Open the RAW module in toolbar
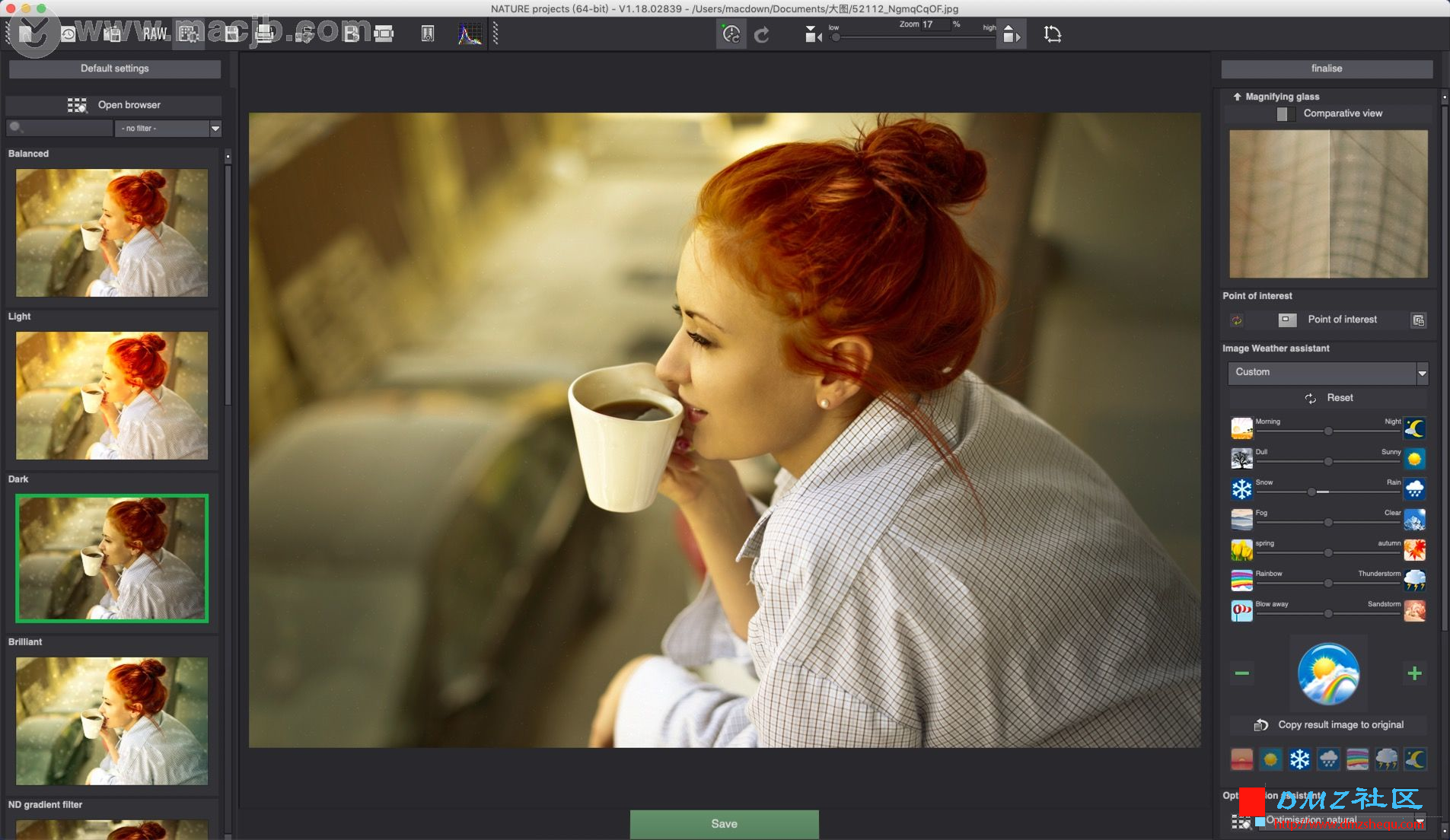This screenshot has width=1450, height=840. pyautogui.click(x=155, y=33)
